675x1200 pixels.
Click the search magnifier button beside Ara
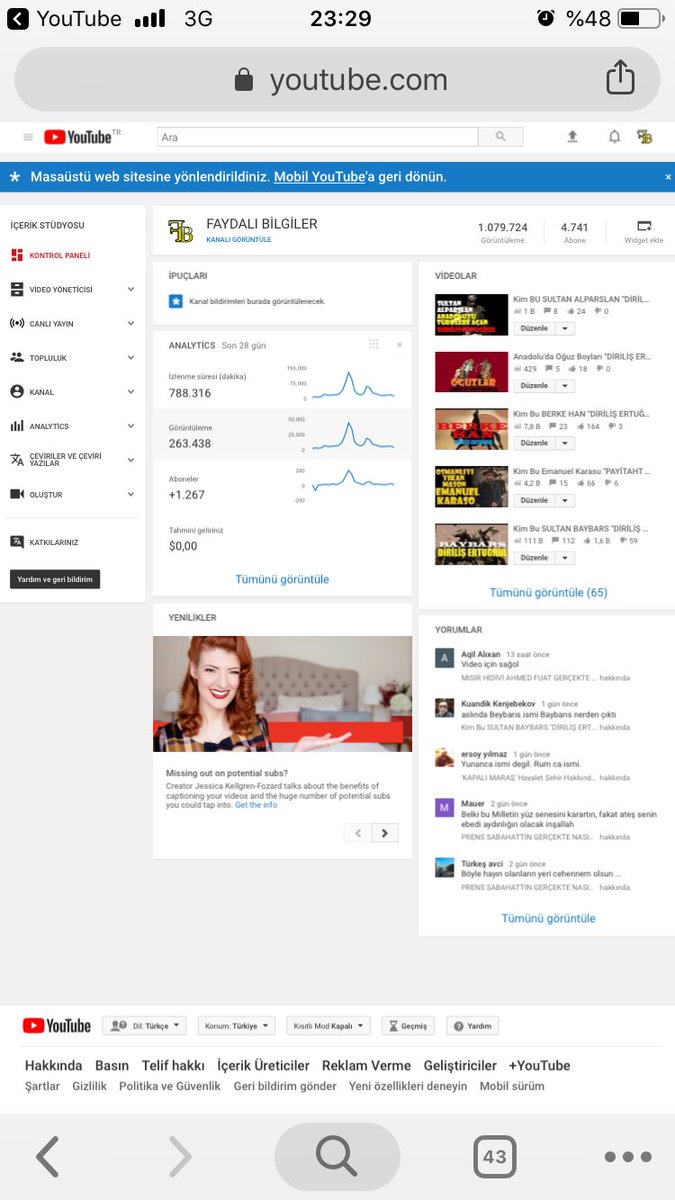500,137
